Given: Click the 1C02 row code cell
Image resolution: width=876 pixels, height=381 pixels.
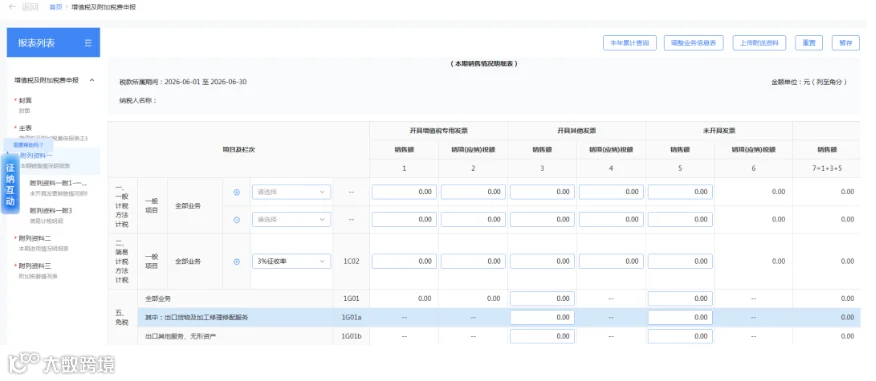Looking at the screenshot, I should click(351, 261).
